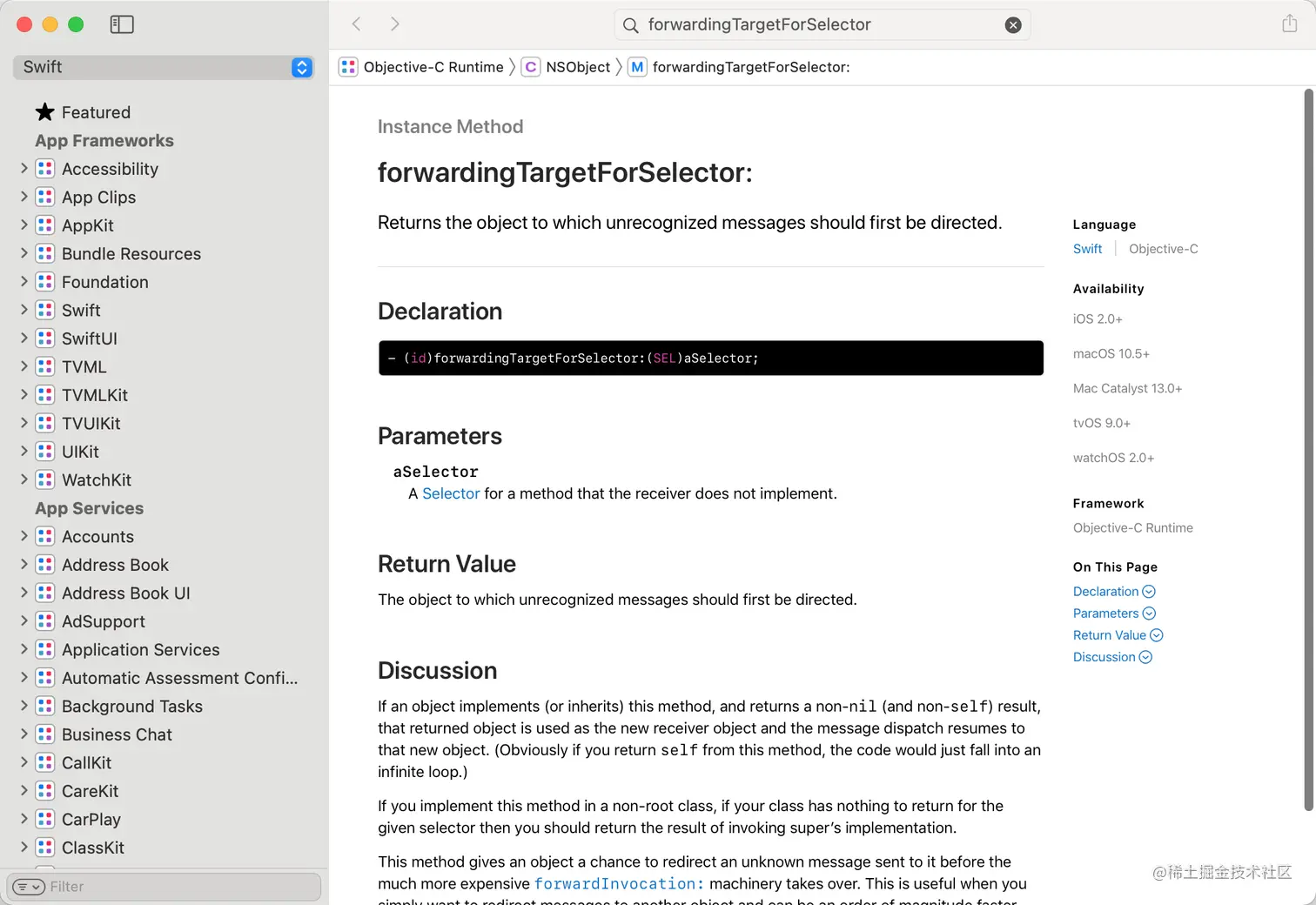Click the Declaration jump arrow icon
This screenshot has height=905, width=1316.
1149,592
